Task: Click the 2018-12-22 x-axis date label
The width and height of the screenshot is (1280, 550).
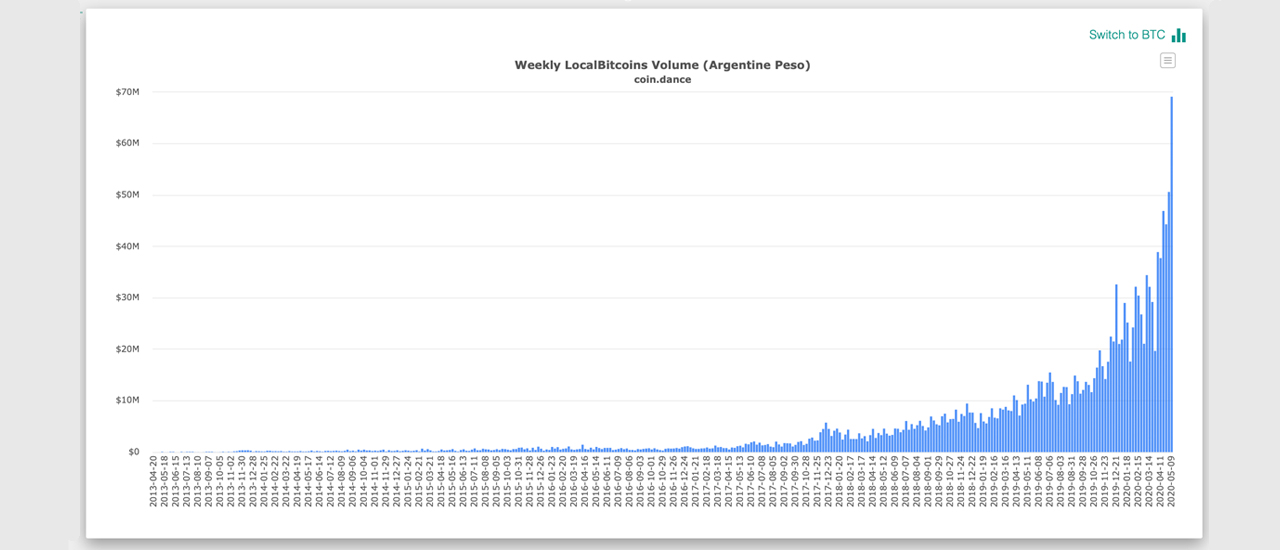Action: coord(972,482)
